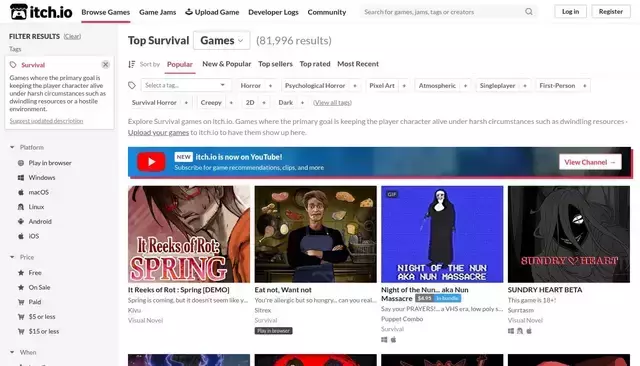
Task: Click the Apple icon next to macOS
Action: pyautogui.click(x=21, y=192)
